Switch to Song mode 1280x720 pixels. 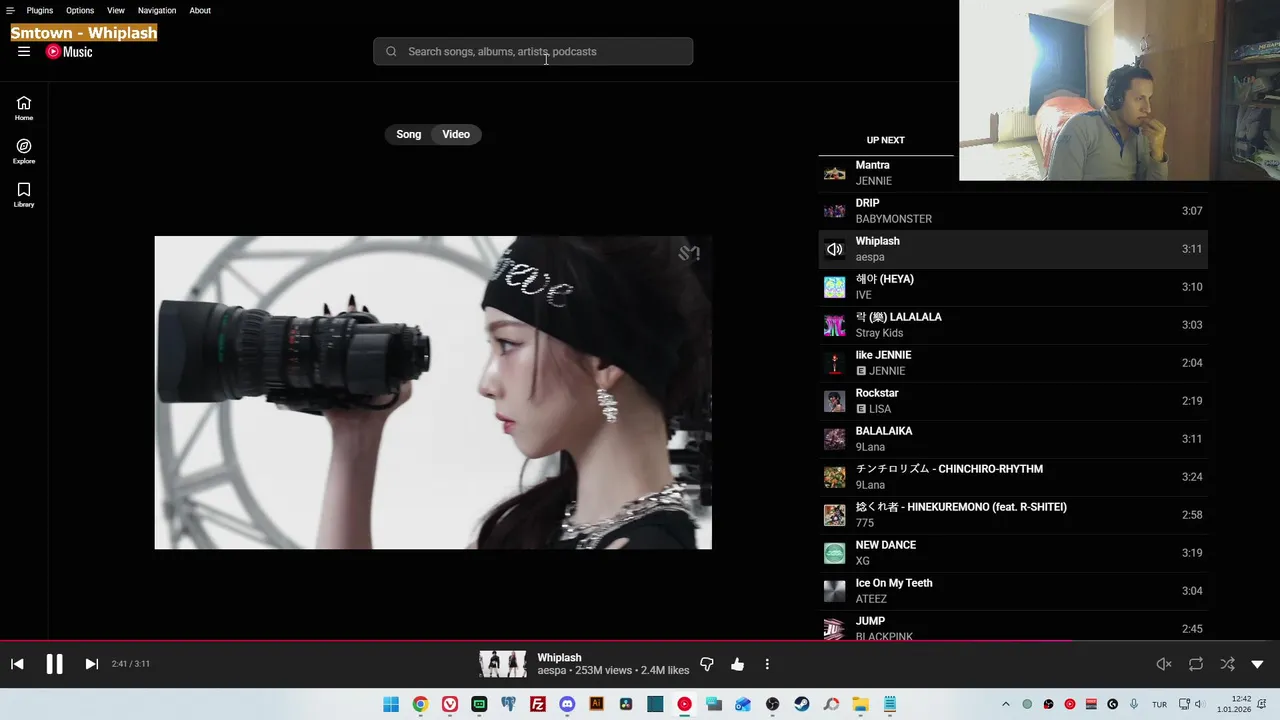pos(409,134)
